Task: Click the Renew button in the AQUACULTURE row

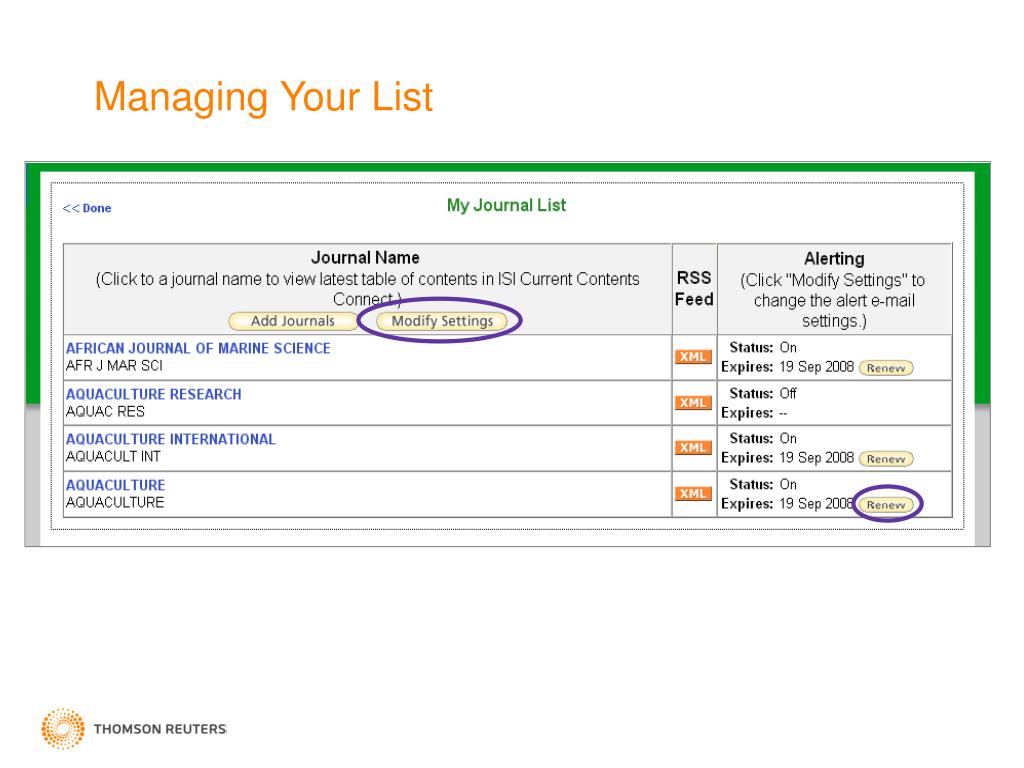Action: (886, 505)
